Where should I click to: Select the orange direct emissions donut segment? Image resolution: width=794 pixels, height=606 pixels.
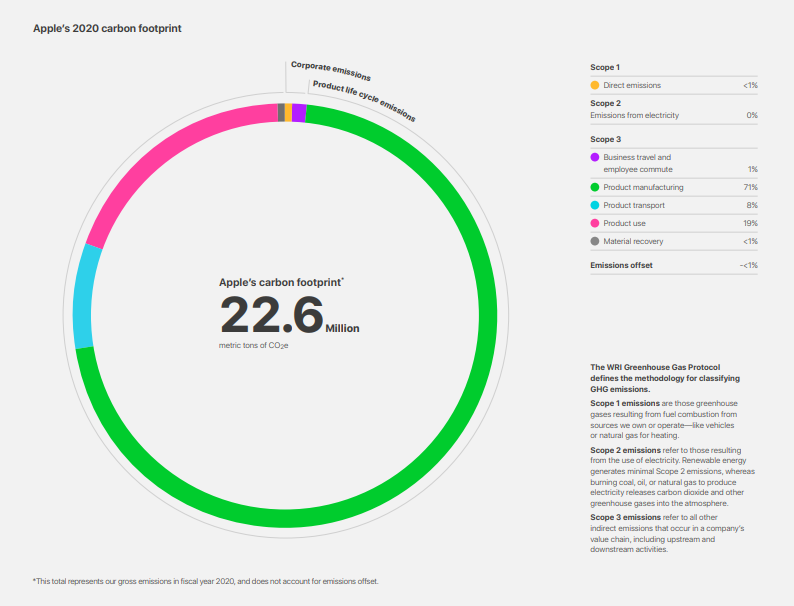pos(288,112)
